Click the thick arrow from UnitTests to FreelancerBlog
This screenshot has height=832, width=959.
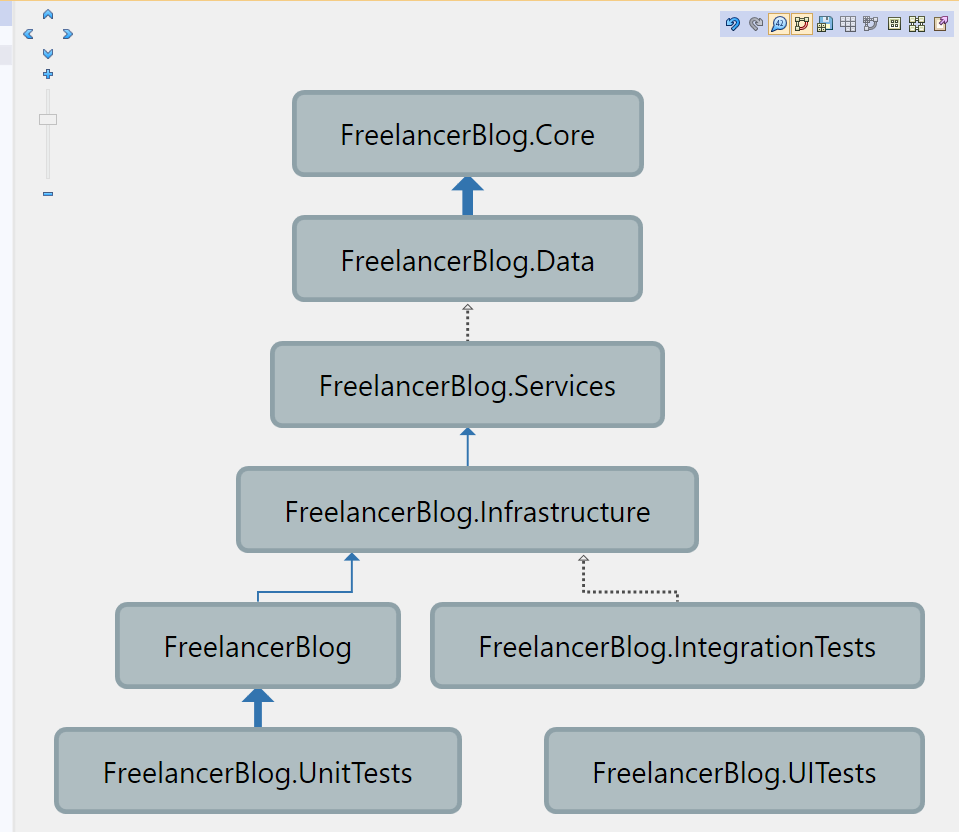click(x=257, y=708)
